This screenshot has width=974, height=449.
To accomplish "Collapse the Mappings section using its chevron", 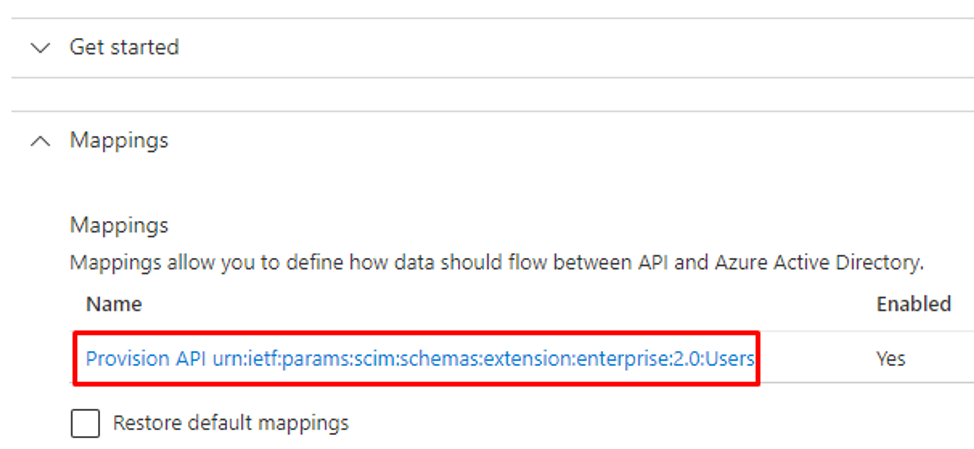I will pos(40,141).
